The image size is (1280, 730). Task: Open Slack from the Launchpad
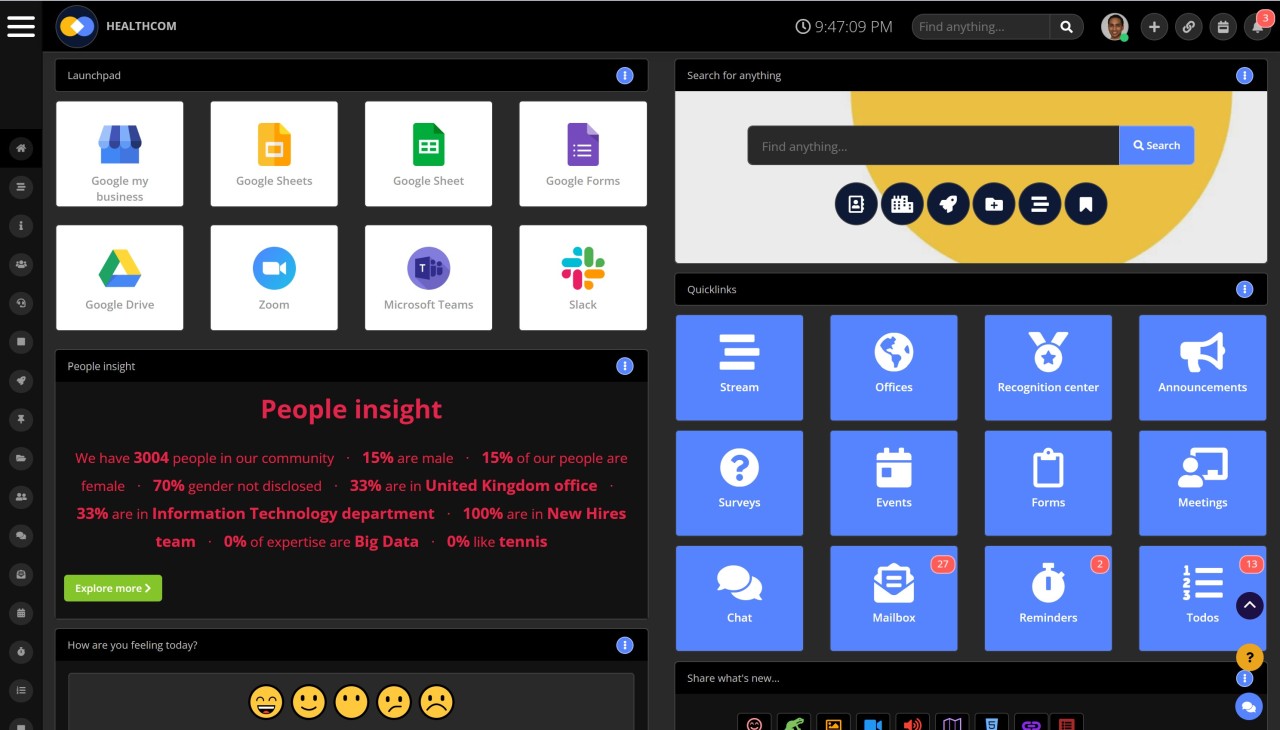pyautogui.click(x=583, y=277)
